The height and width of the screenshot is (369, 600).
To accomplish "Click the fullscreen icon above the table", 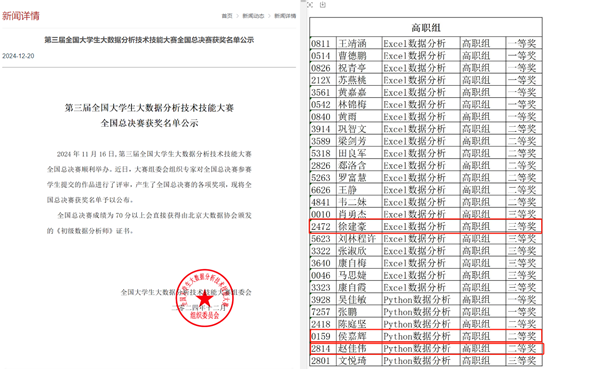I will coord(310,5).
